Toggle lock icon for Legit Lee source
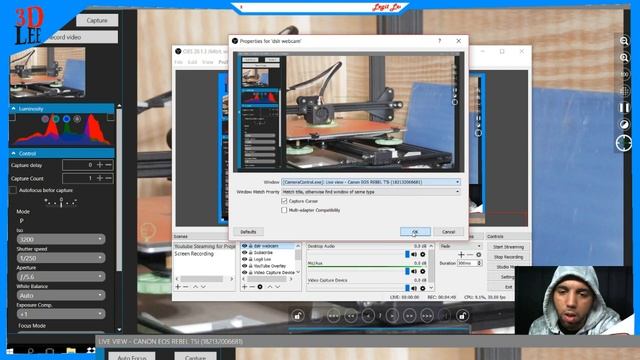Screen dimensions: 640x360 coord(251,259)
